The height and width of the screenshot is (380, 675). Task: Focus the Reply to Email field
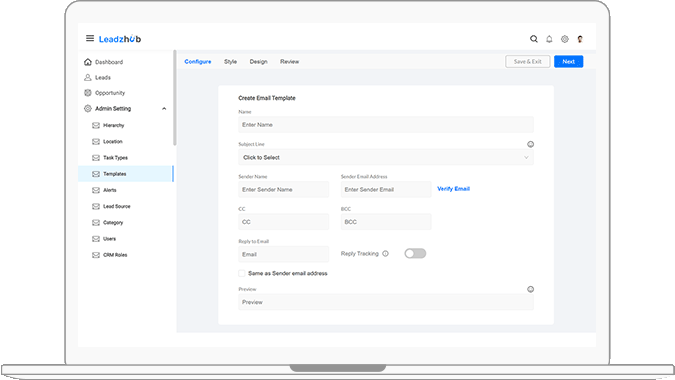point(283,254)
